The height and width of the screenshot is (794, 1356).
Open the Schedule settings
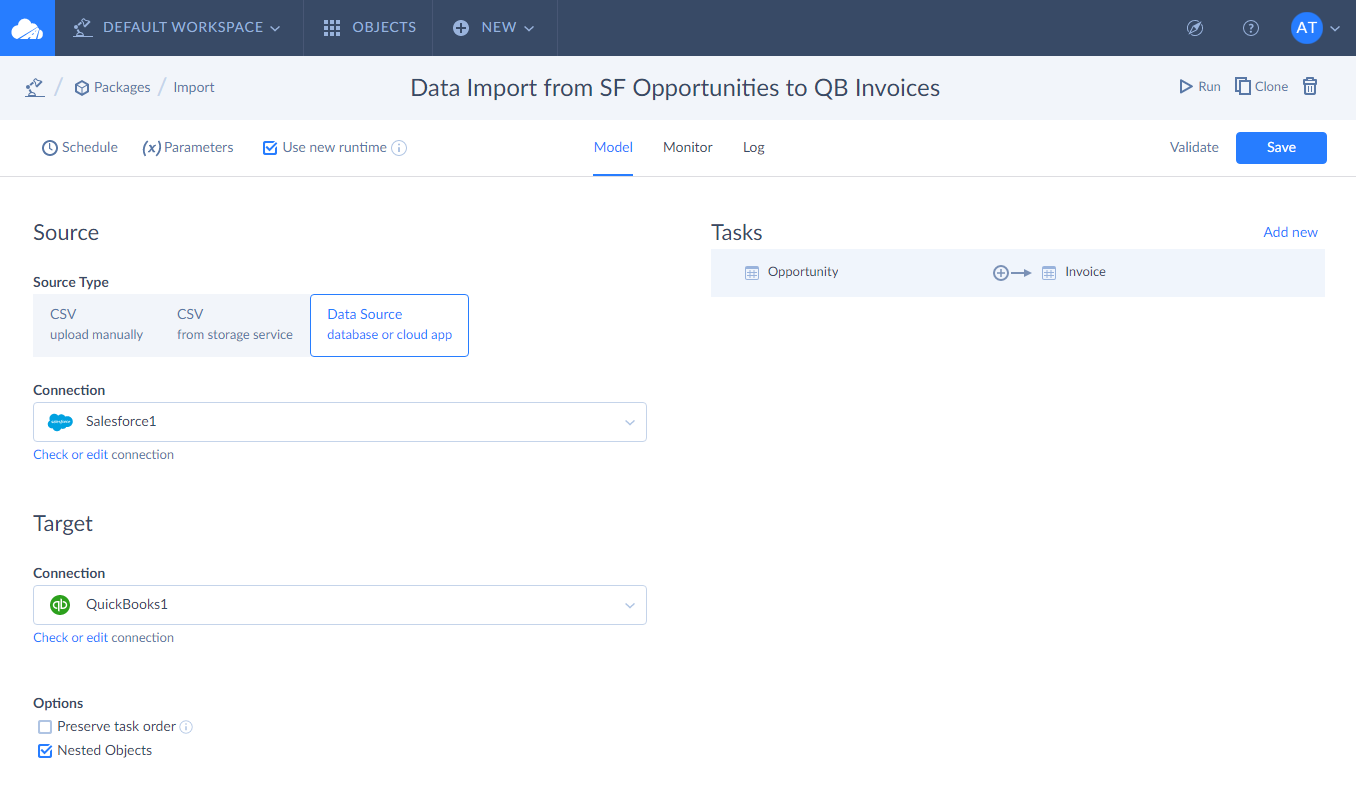click(80, 147)
